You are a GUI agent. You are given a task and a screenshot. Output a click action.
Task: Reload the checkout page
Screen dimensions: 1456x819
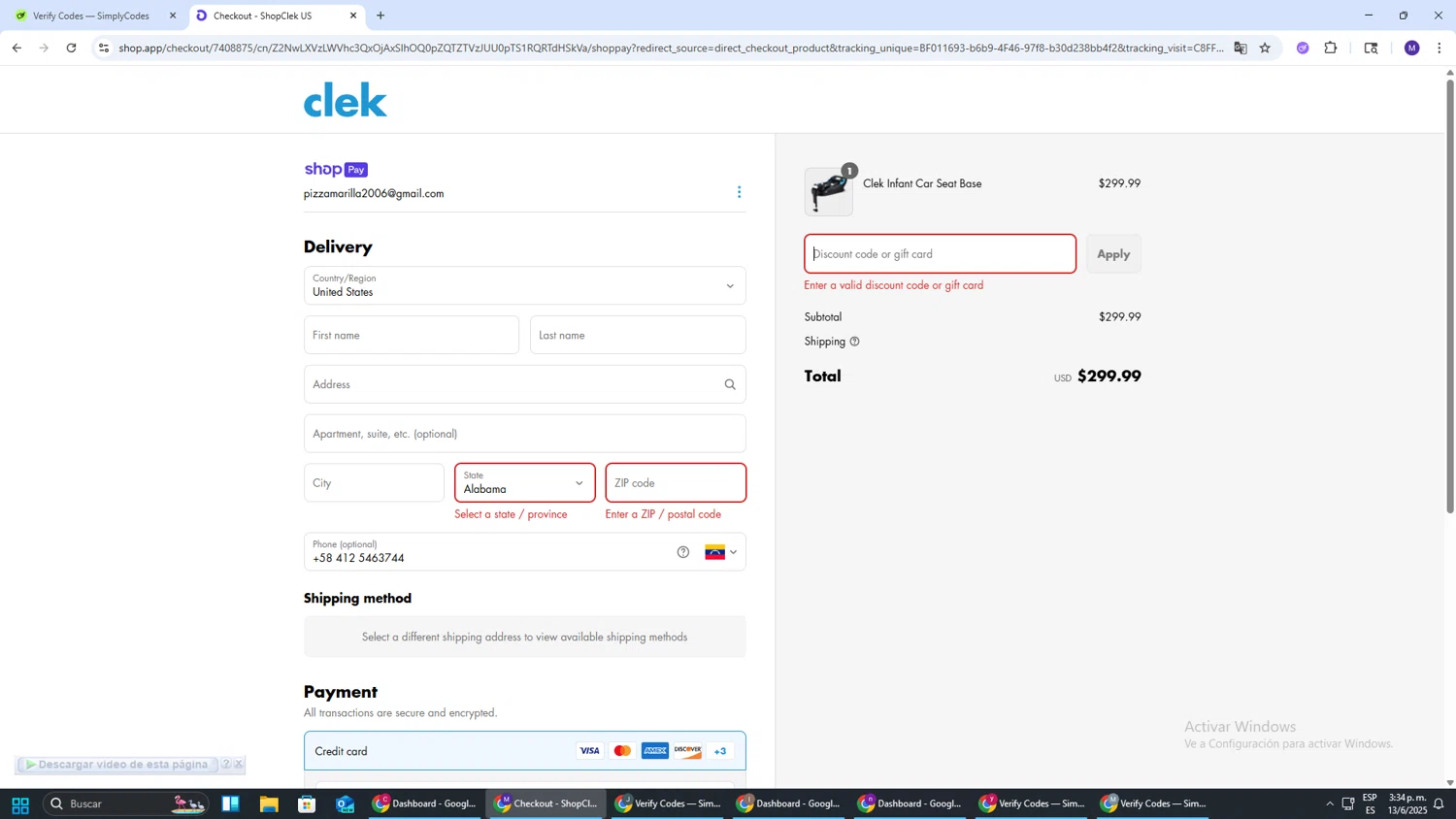[x=71, y=48]
